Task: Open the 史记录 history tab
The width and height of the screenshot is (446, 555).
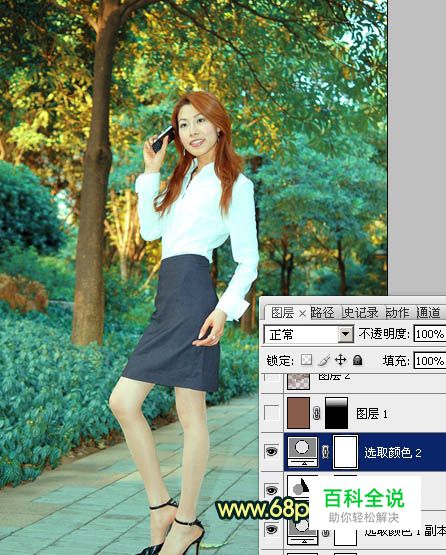Action: click(361, 313)
